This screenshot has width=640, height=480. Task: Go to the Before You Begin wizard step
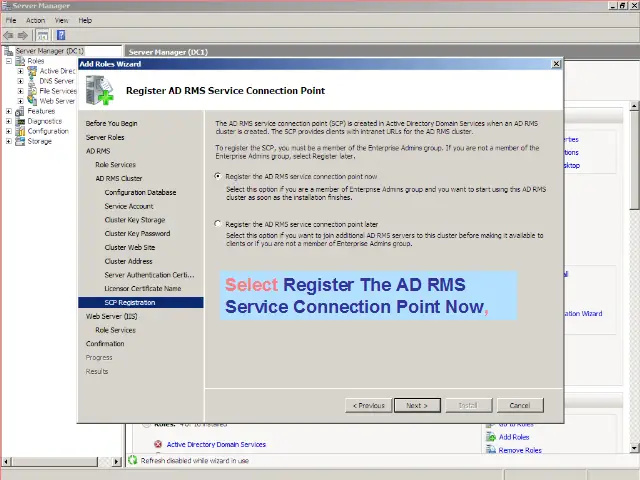coord(111,123)
